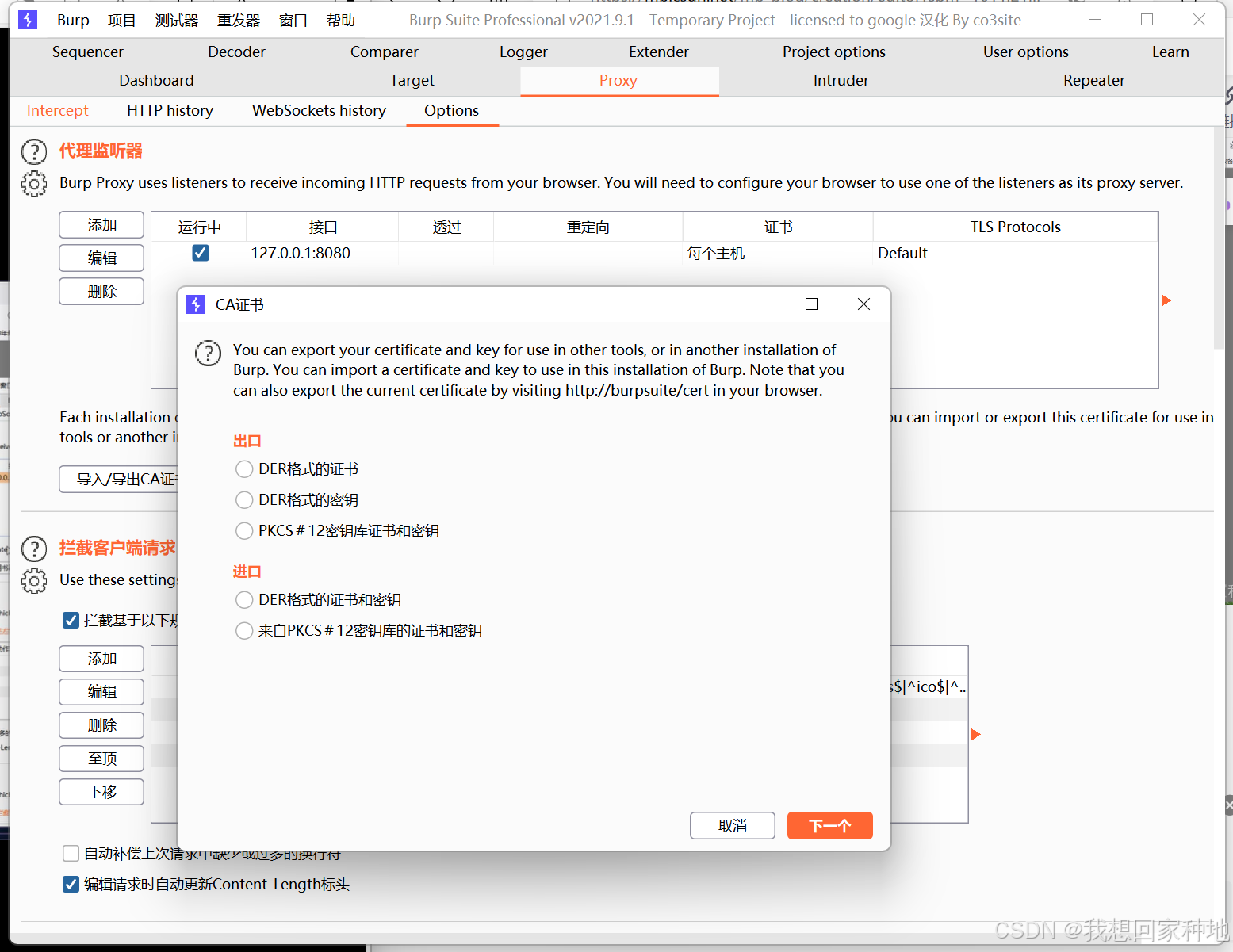Screen dimensions: 1233x952
Task: Click the Burp logo icon in the title bar
Action: 28,20
